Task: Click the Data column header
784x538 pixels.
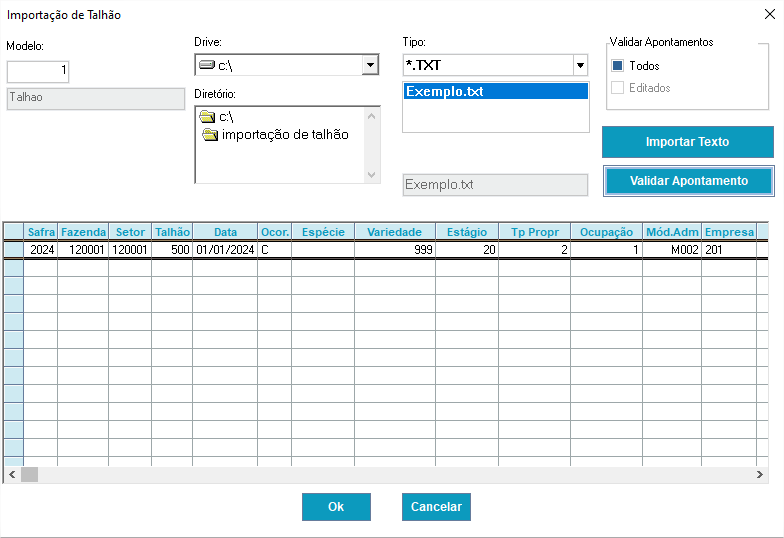Action: coord(225,232)
